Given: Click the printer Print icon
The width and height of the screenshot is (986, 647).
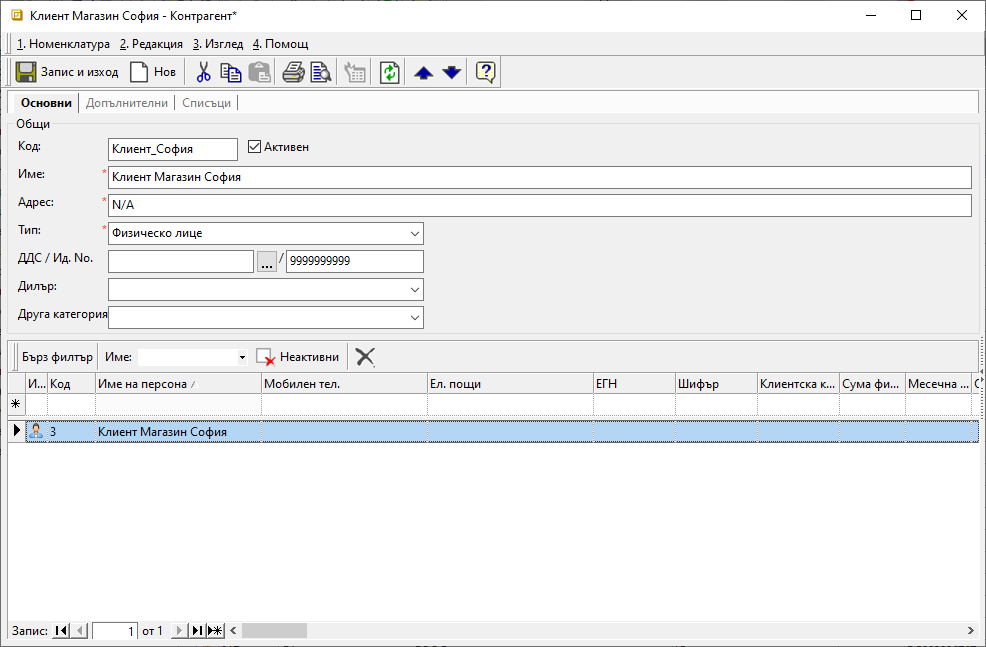Looking at the screenshot, I should pyautogui.click(x=293, y=72).
